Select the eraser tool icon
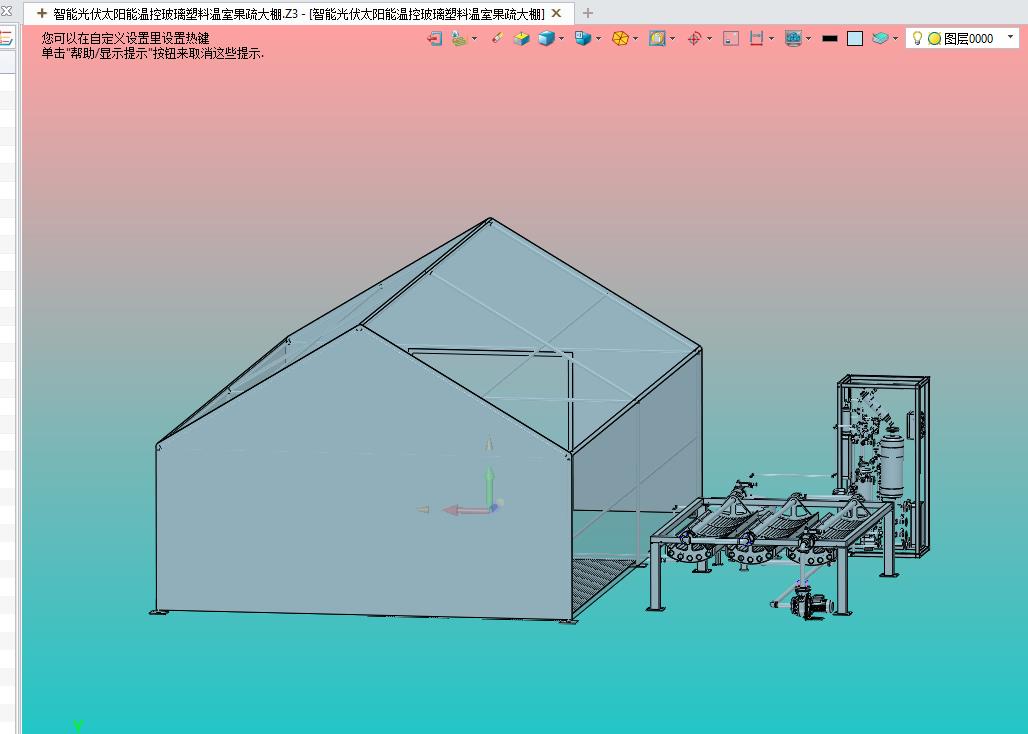1028x734 pixels. click(x=497, y=39)
